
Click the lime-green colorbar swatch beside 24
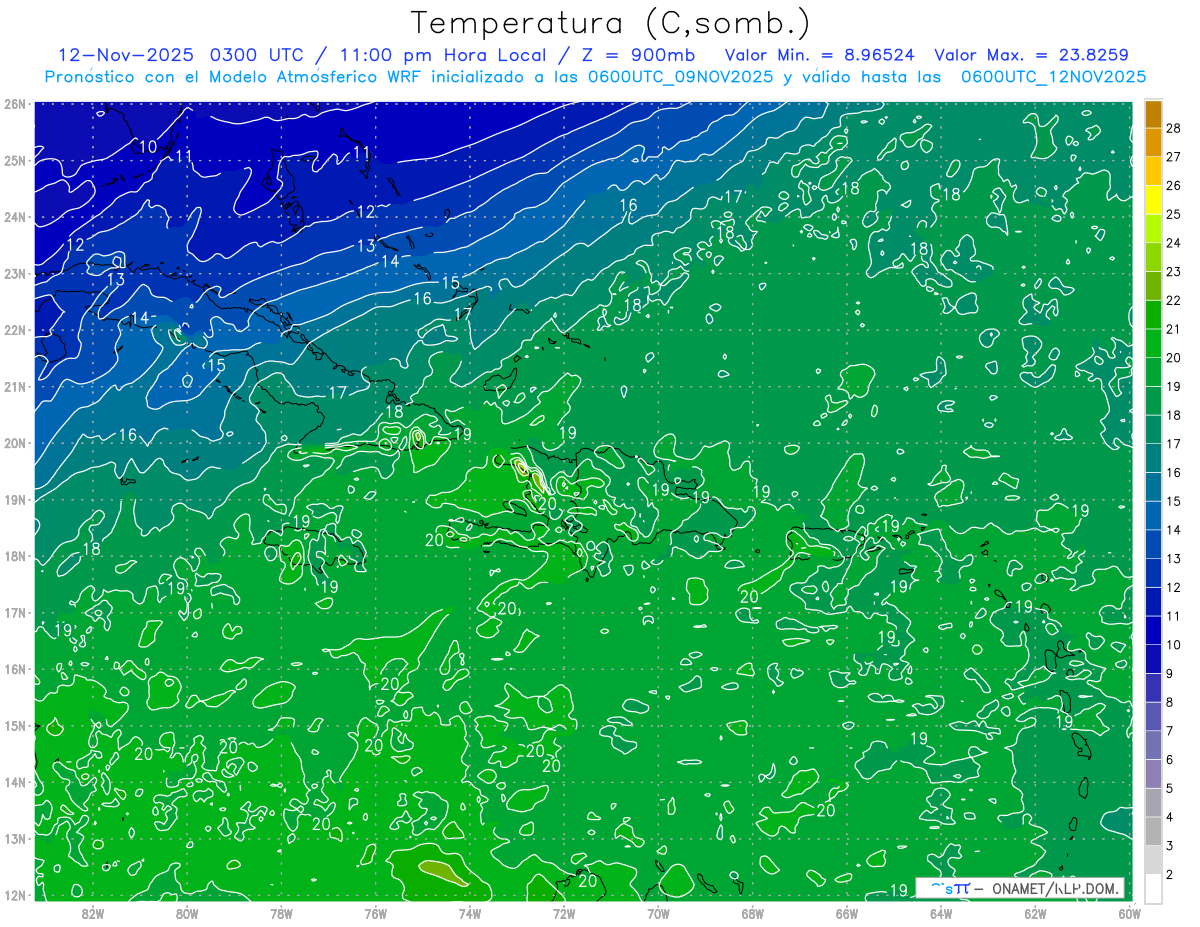1153,229
